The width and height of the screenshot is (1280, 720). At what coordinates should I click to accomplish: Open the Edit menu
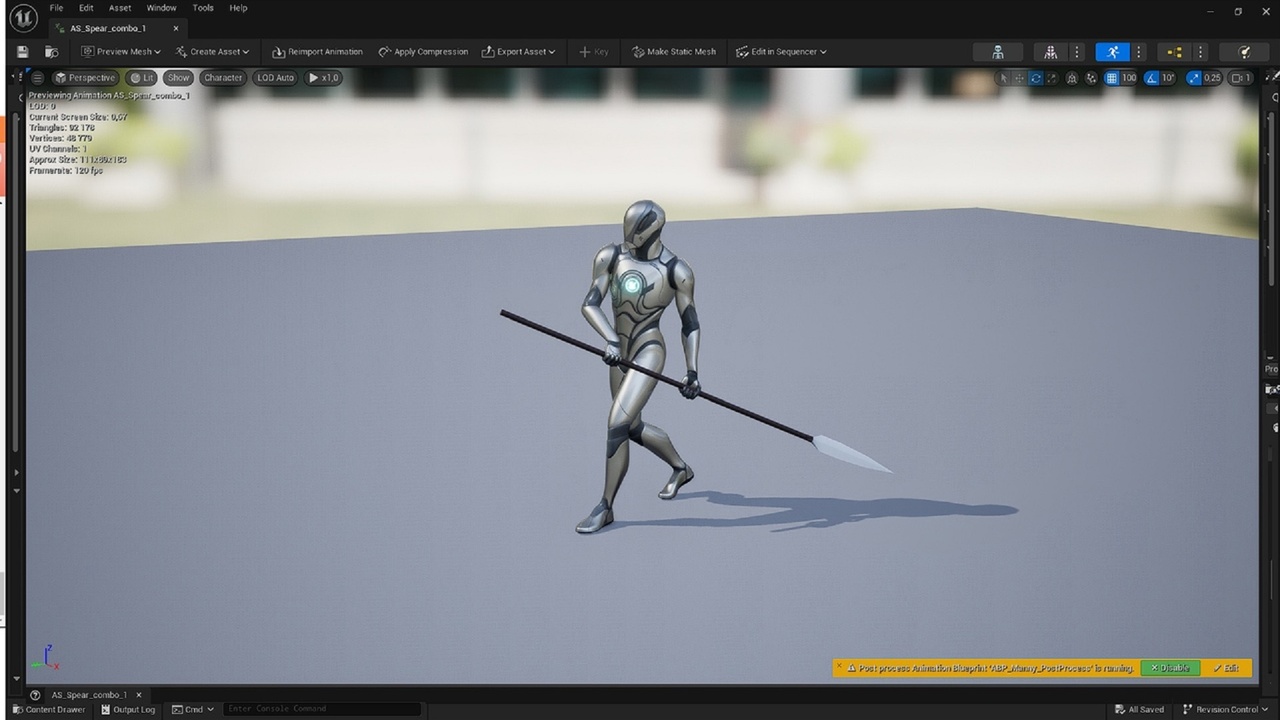86,8
